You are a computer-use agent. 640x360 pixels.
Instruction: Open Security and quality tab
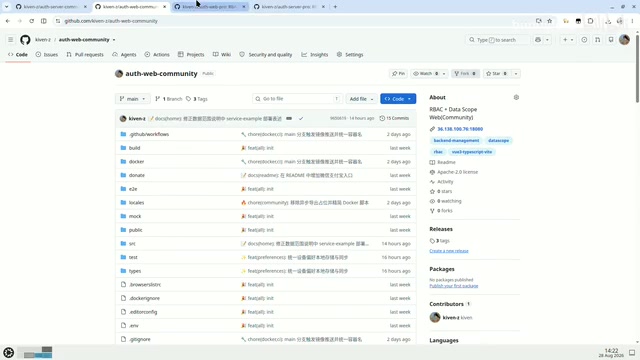[x=266, y=54]
